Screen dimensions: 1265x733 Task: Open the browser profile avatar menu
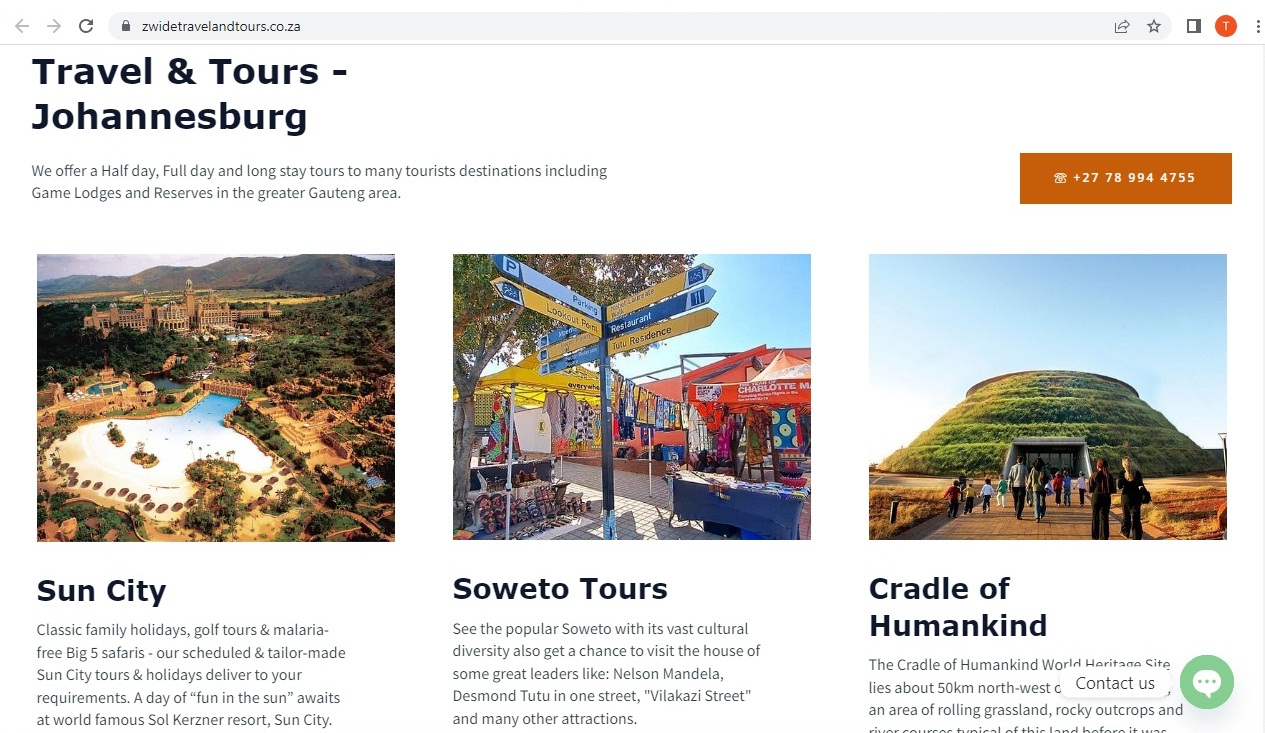1226,25
